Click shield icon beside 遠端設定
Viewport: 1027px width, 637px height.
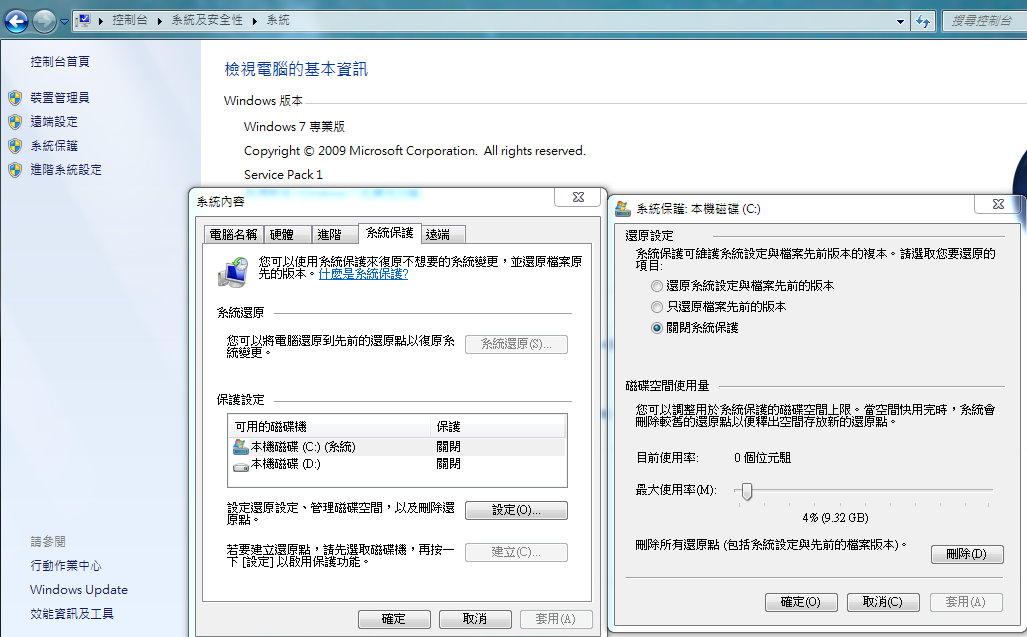tap(15, 122)
